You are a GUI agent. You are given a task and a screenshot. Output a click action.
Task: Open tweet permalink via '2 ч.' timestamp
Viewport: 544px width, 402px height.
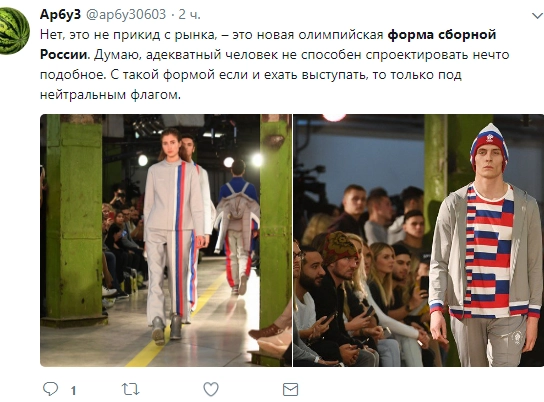[x=189, y=15]
